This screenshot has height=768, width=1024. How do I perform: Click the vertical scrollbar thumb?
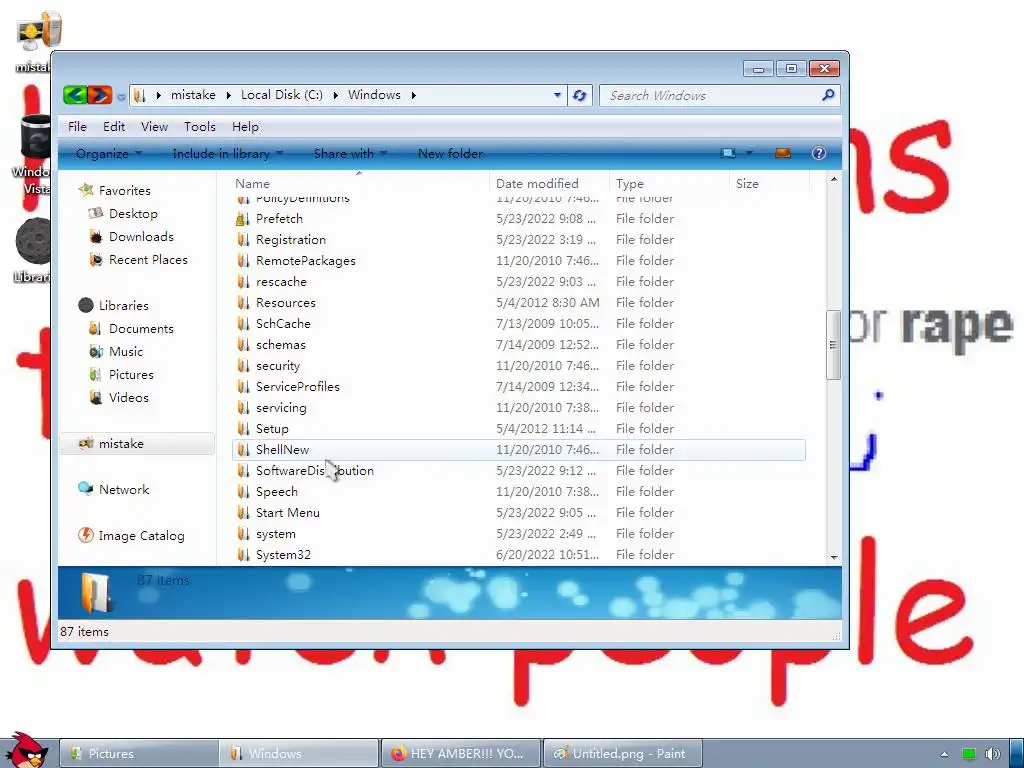pyautogui.click(x=833, y=345)
